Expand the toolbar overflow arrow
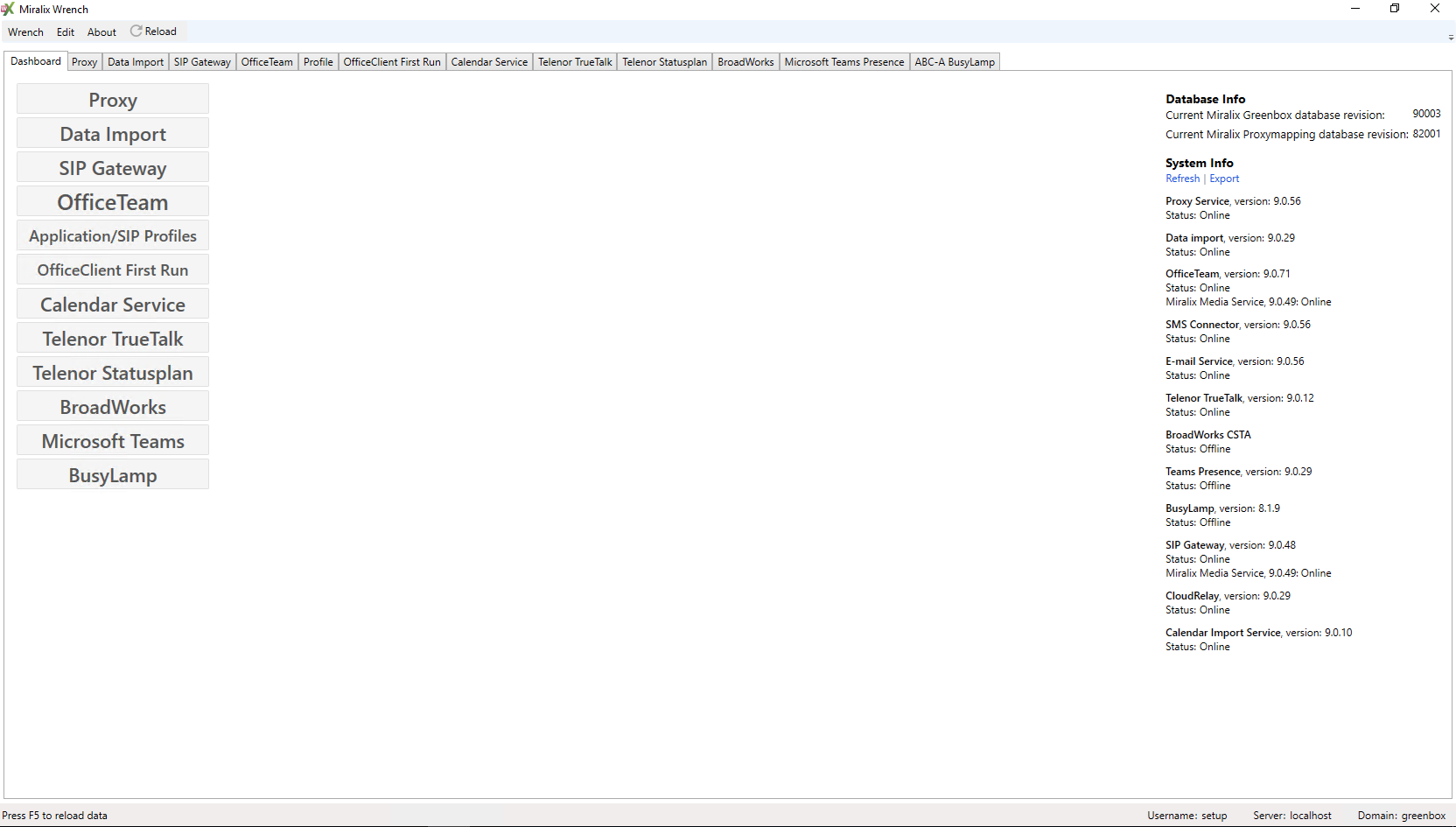Screen dimensions: 1456x827 [1451, 38]
